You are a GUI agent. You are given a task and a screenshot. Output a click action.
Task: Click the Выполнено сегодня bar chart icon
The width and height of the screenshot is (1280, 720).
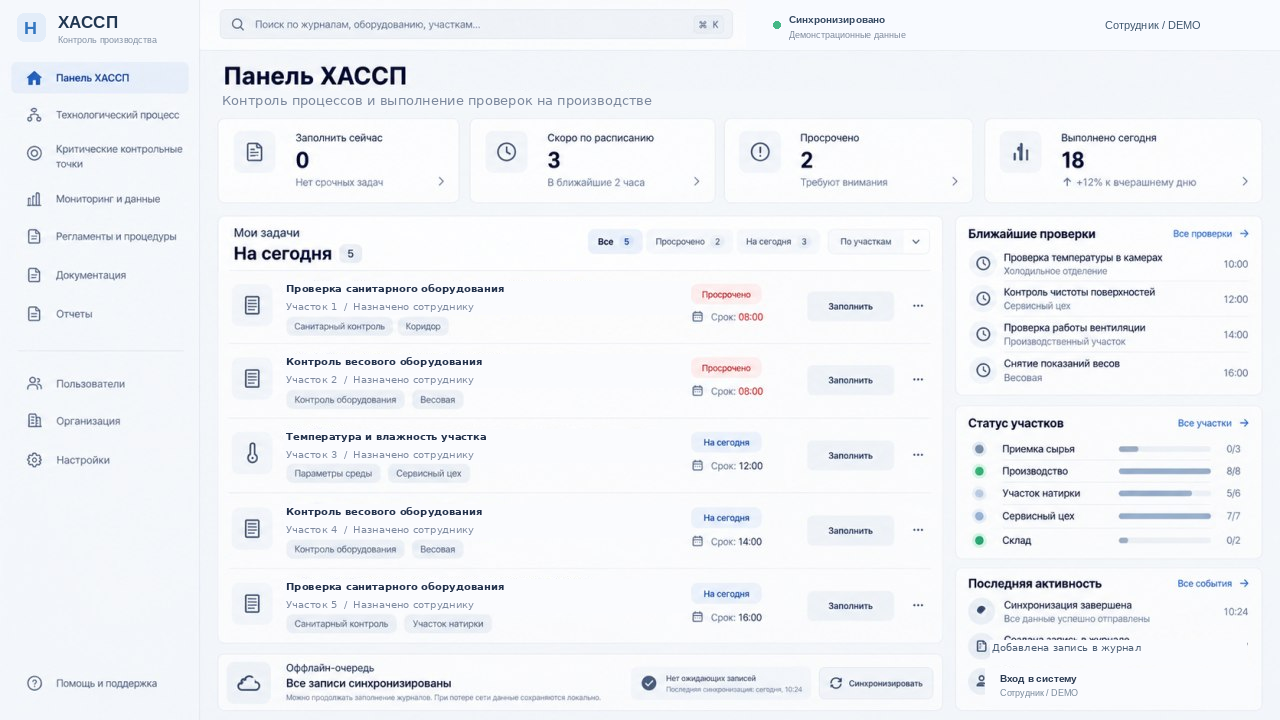pos(1021,152)
